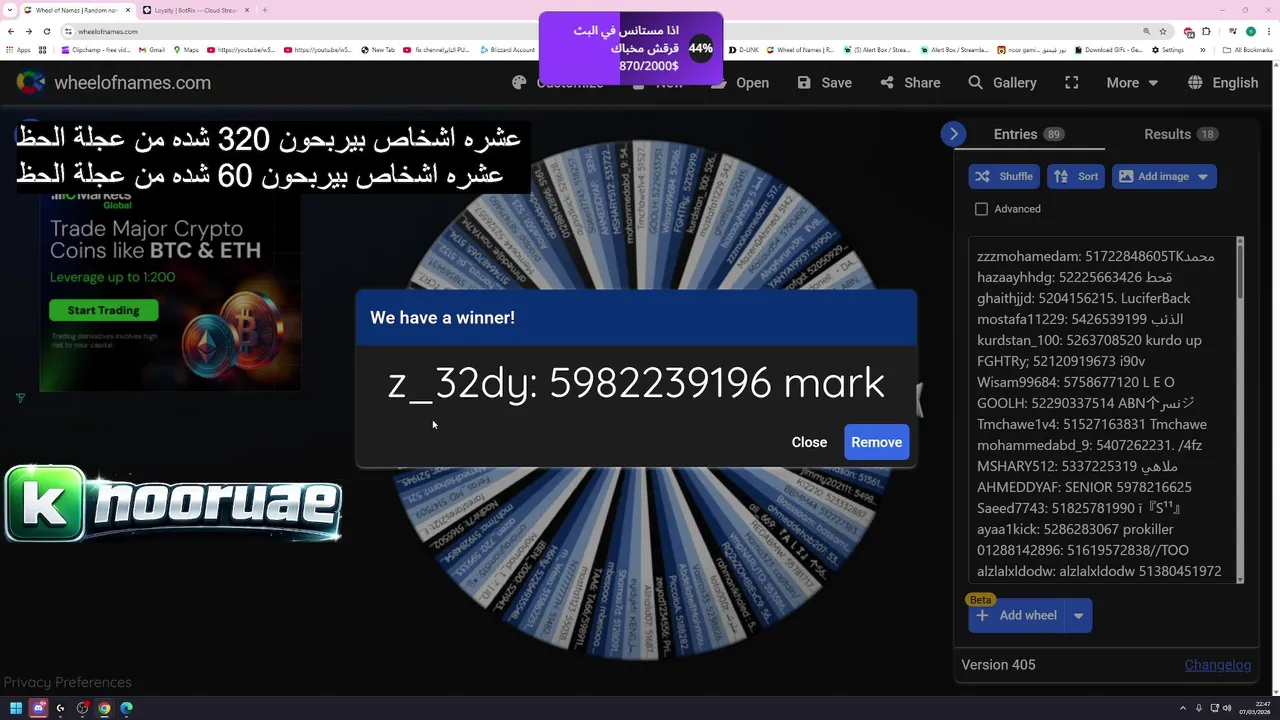
Task: Open a new browser tab
Action: pyautogui.click(x=264, y=10)
